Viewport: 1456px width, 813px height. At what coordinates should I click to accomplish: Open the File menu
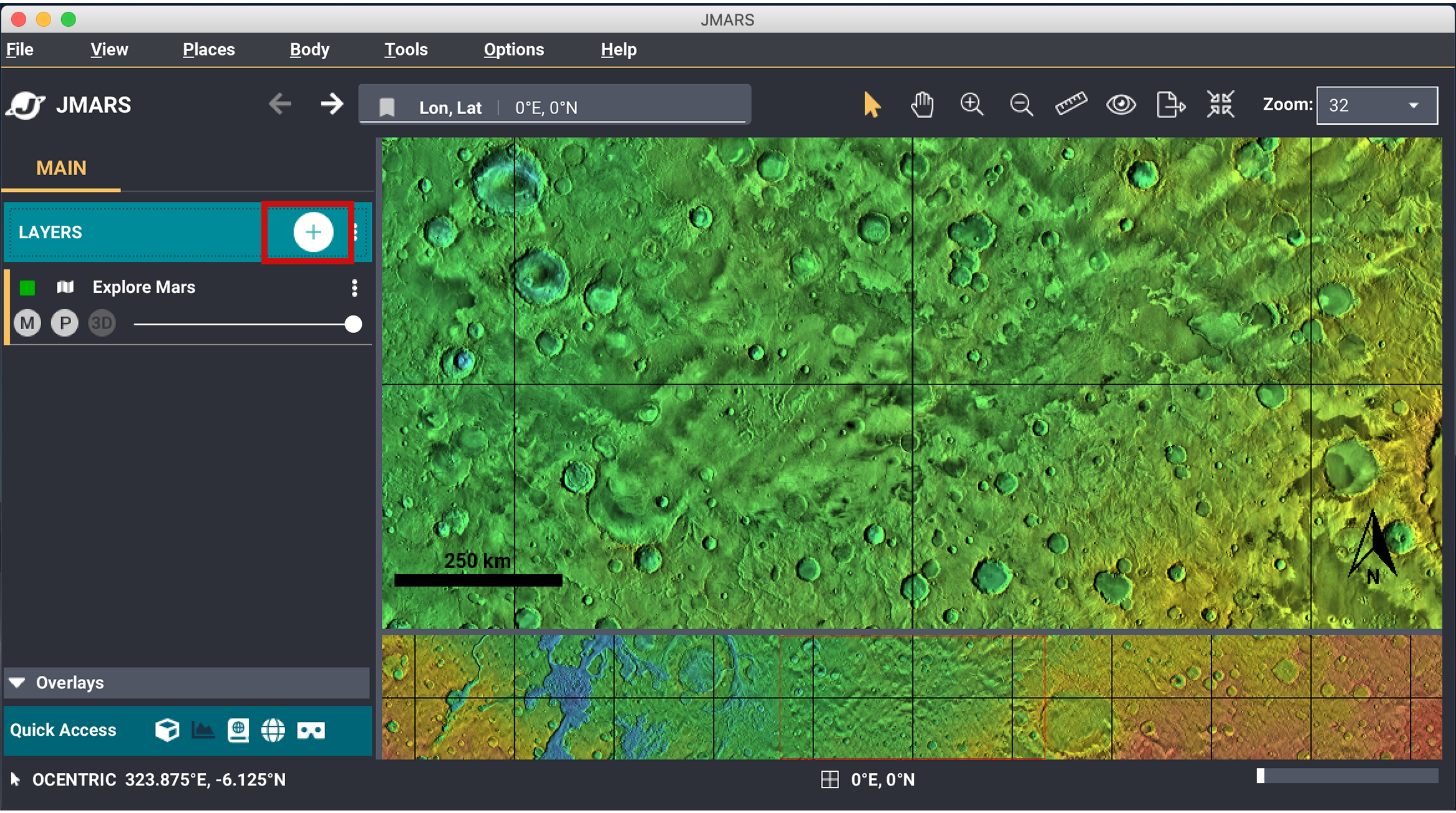20,50
